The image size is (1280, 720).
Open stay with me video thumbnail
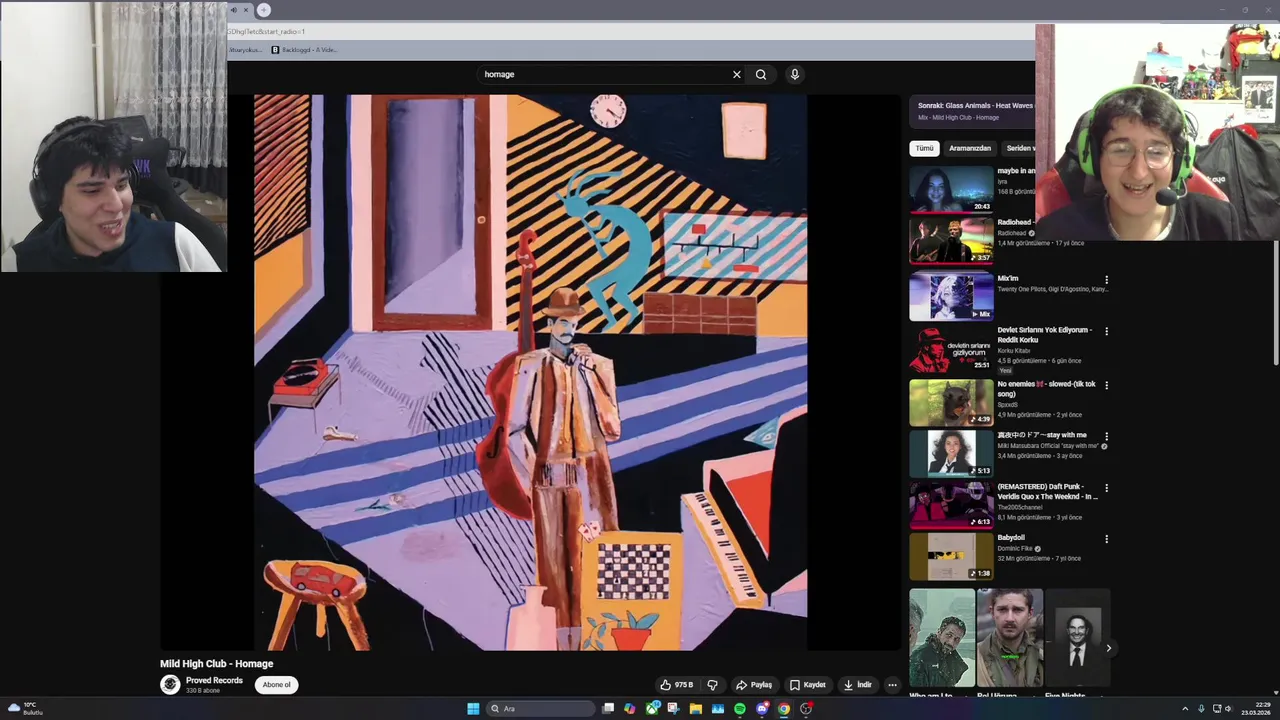951,453
